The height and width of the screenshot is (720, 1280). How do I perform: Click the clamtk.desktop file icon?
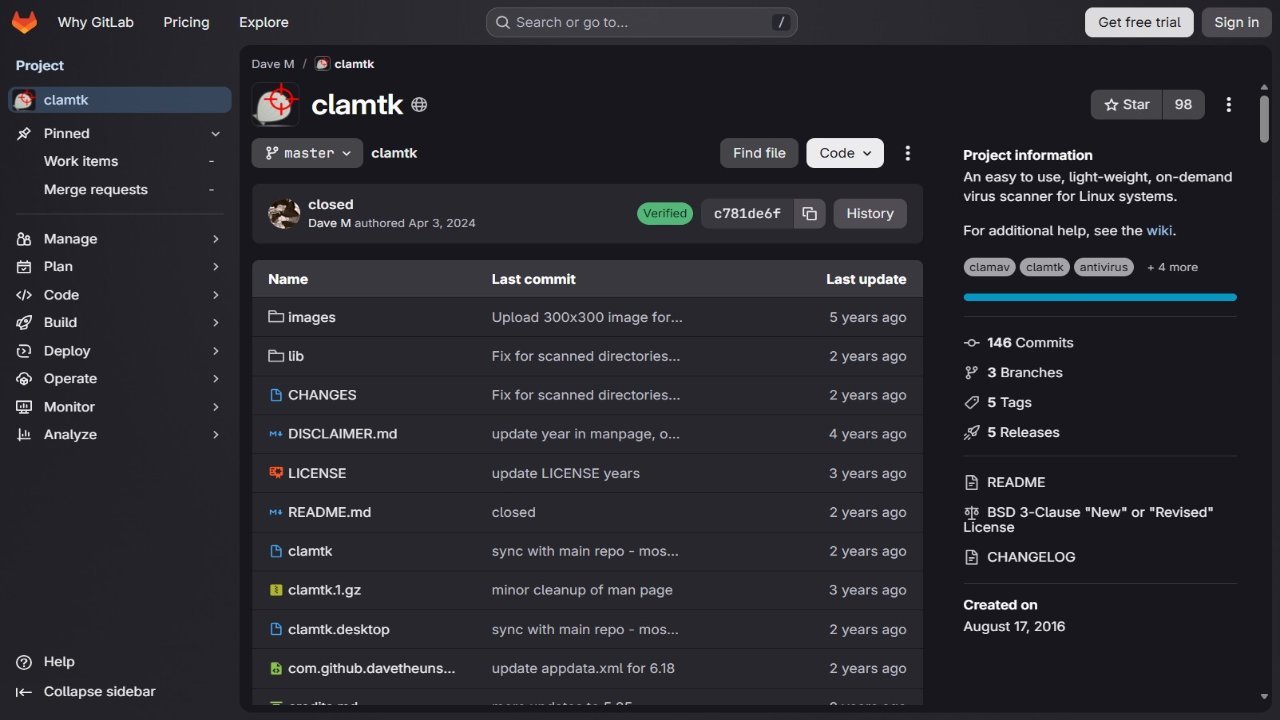276,629
